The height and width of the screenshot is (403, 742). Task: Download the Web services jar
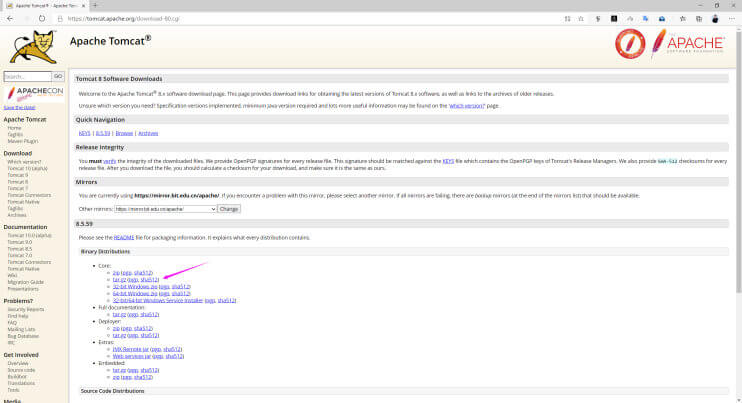132,356
